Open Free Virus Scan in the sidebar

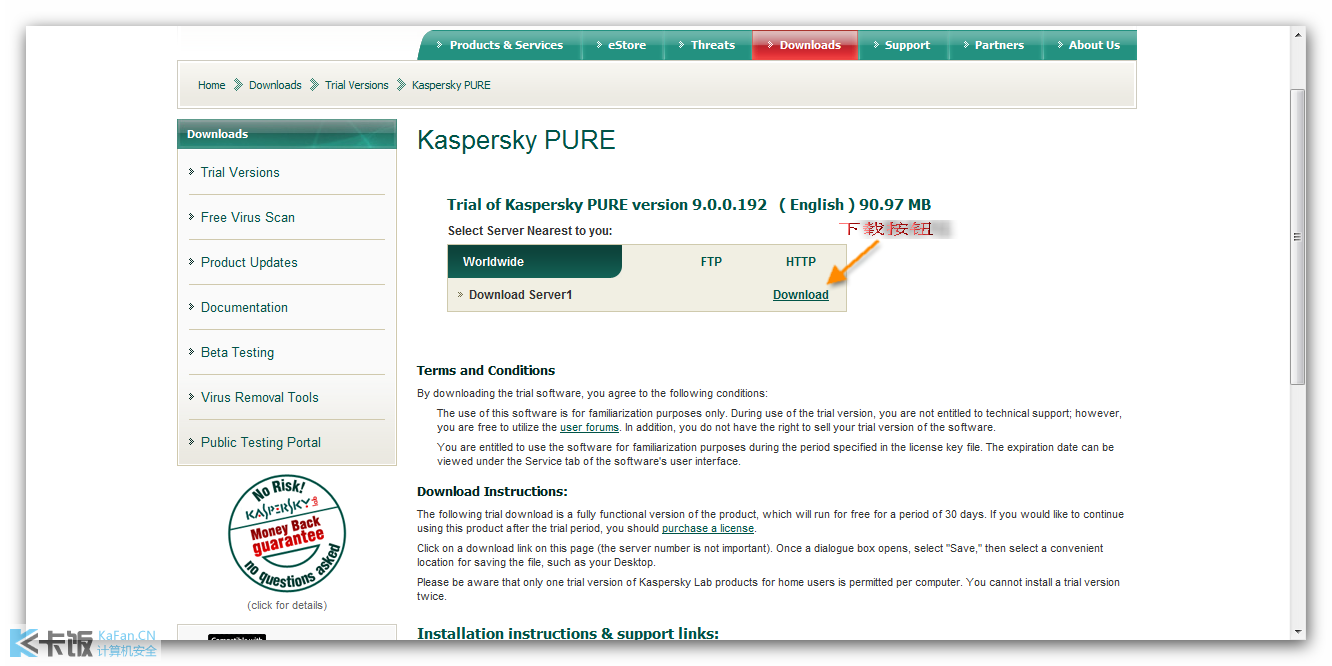[248, 218]
